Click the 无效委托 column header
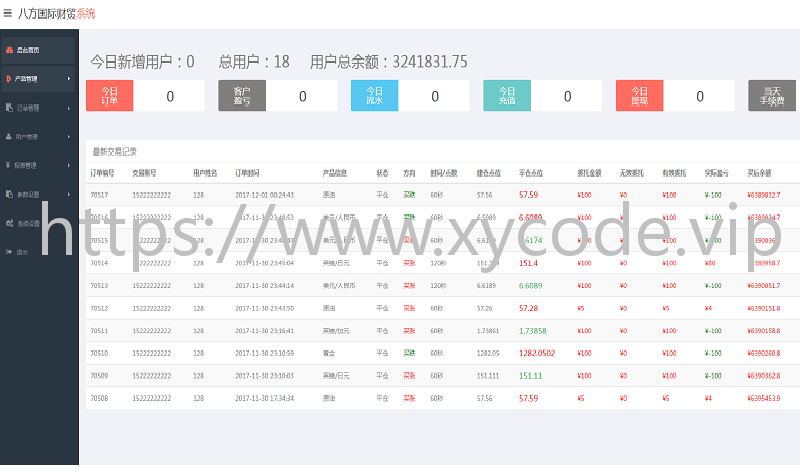This screenshot has height=475, width=800. click(632, 173)
